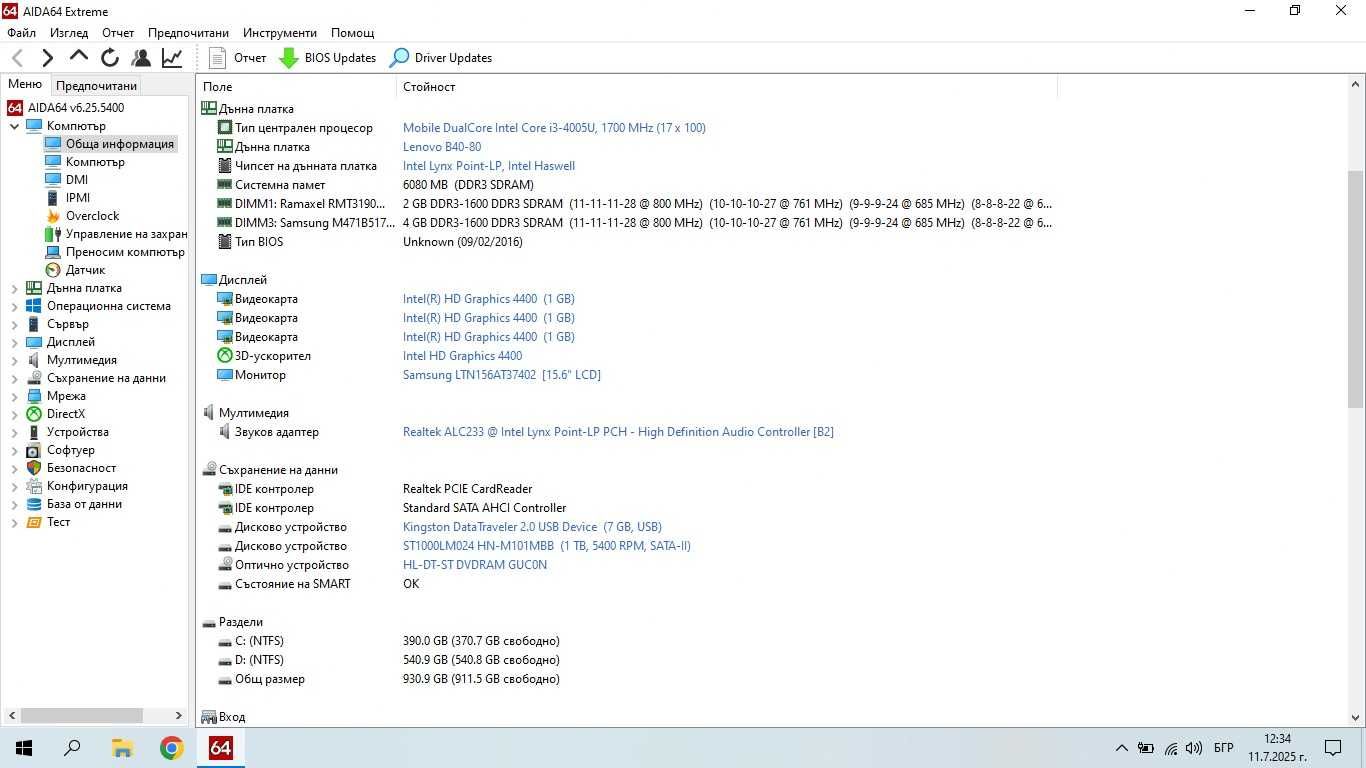The height and width of the screenshot is (768, 1366).
Task: Click the Тест tree icon
Action: [x=34, y=522]
